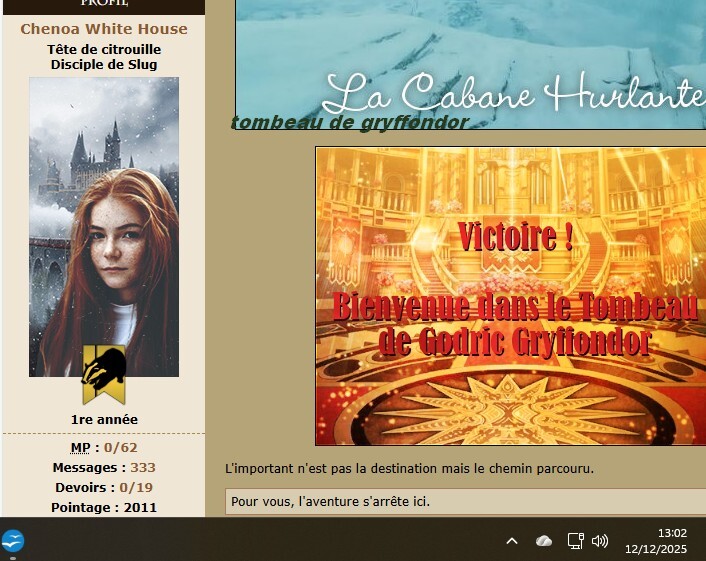This screenshot has height=561, width=706.
Task: Click the Tête de citrouille rank text
Action: [x=104, y=50]
